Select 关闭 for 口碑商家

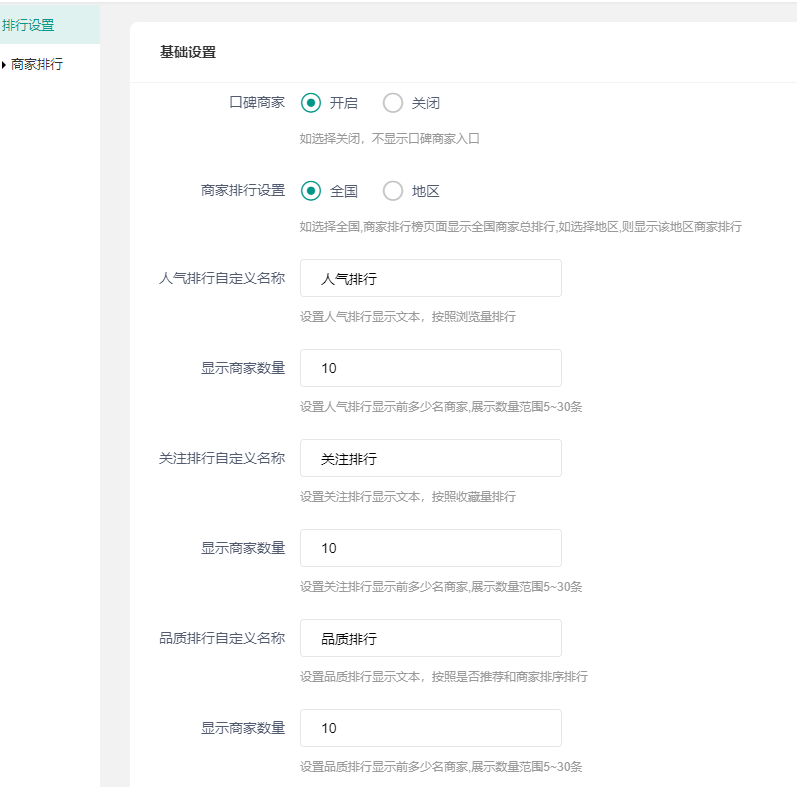[x=393, y=103]
